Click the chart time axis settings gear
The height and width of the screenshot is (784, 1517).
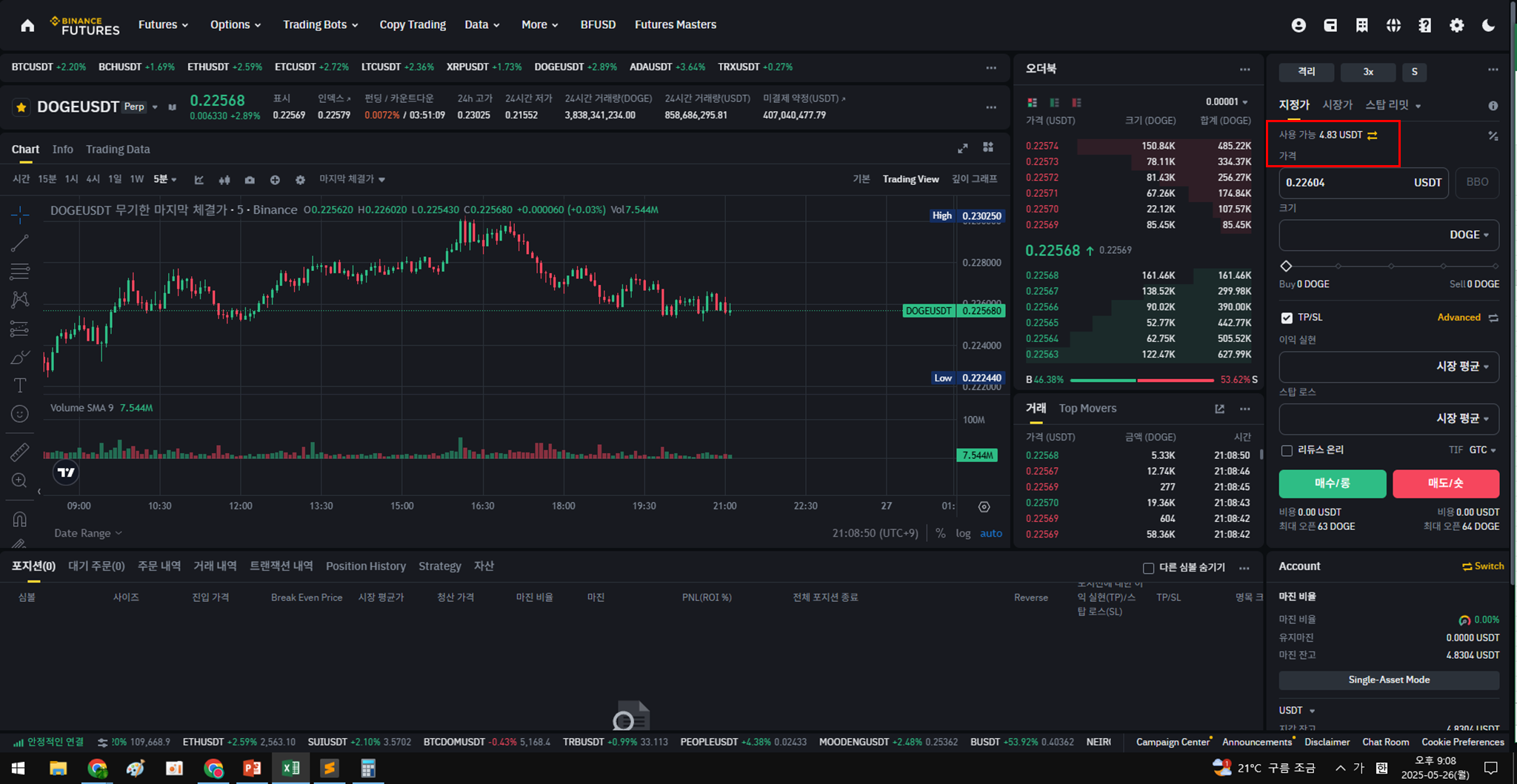pos(984,507)
